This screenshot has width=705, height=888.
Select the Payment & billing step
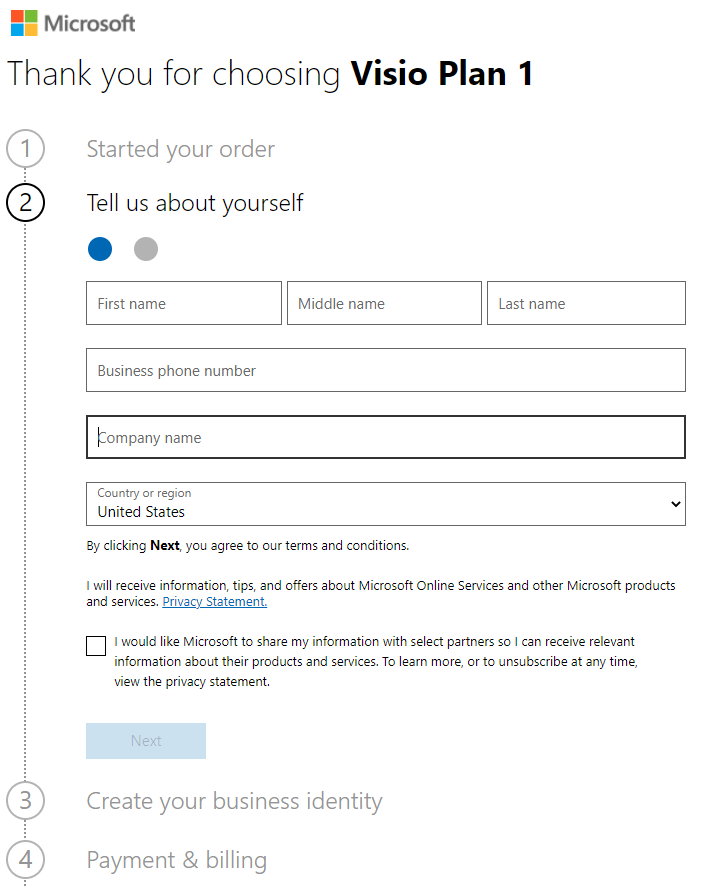[176, 860]
